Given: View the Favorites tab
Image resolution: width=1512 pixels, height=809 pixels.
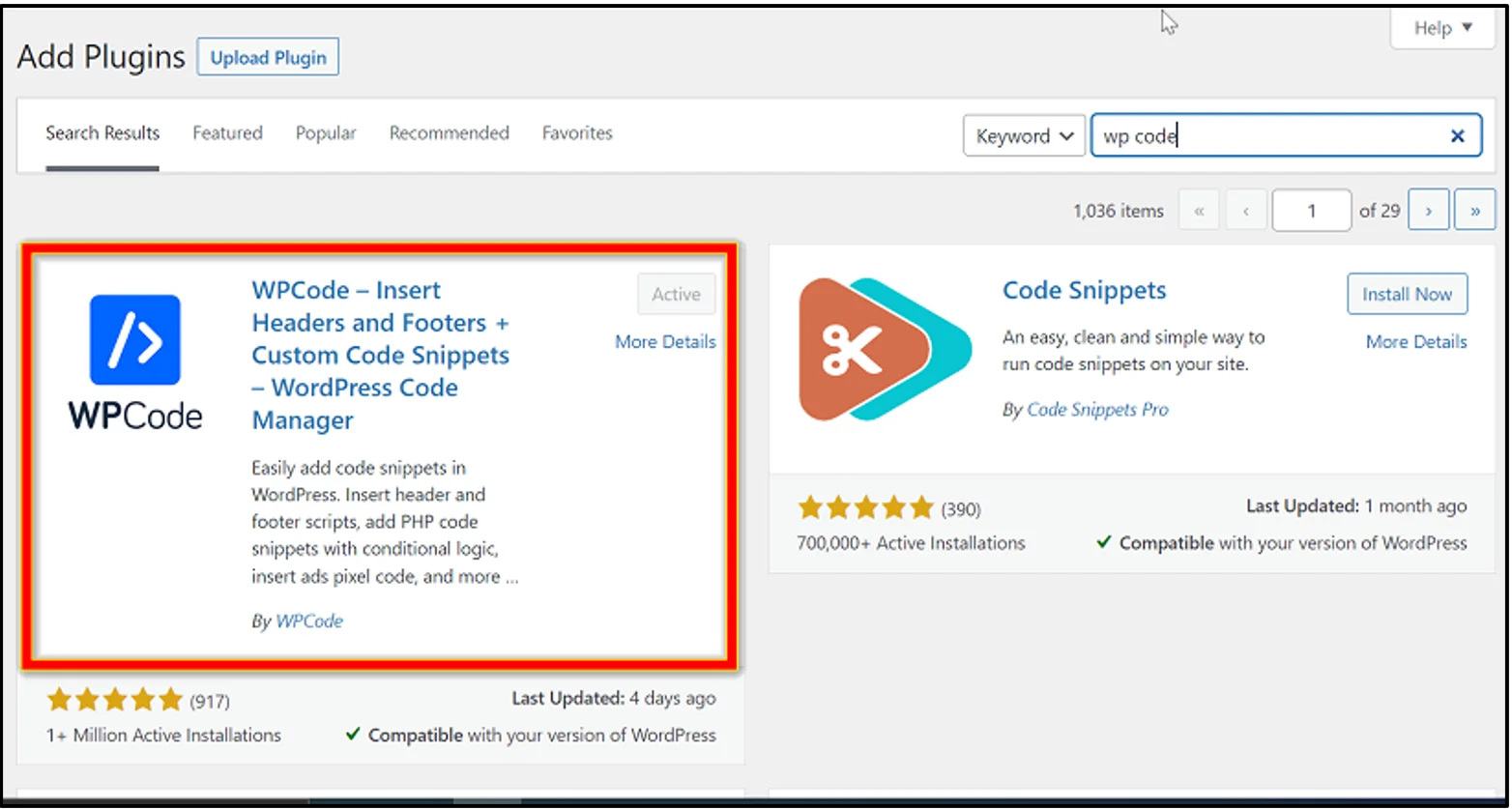Looking at the screenshot, I should pyautogui.click(x=577, y=133).
